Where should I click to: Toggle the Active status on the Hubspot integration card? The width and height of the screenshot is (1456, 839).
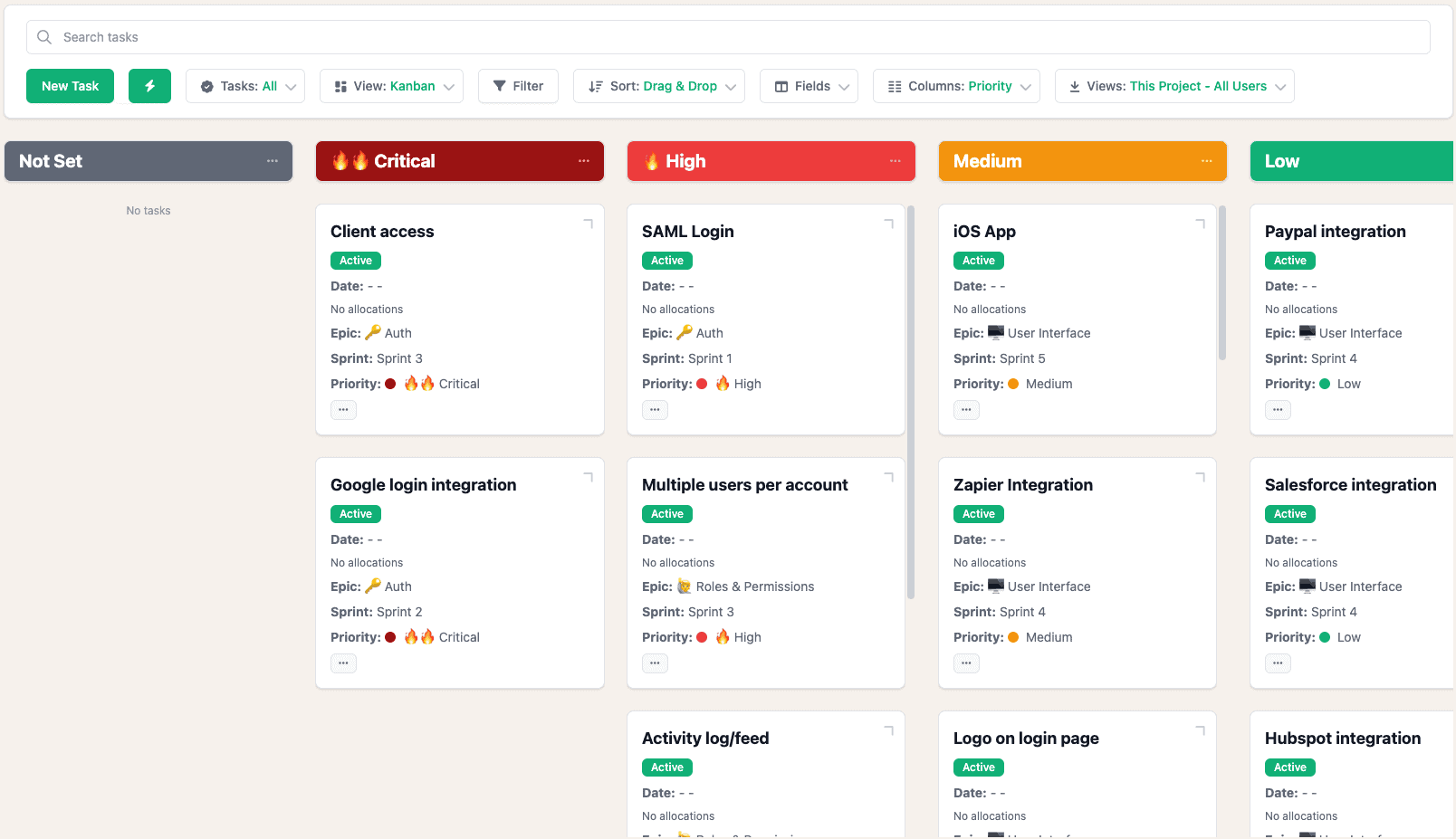pyautogui.click(x=1289, y=767)
